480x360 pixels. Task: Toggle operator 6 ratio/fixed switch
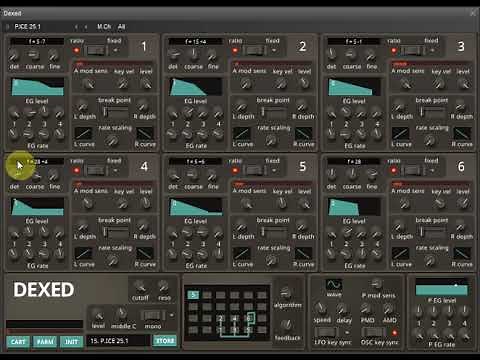(x=413, y=171)
